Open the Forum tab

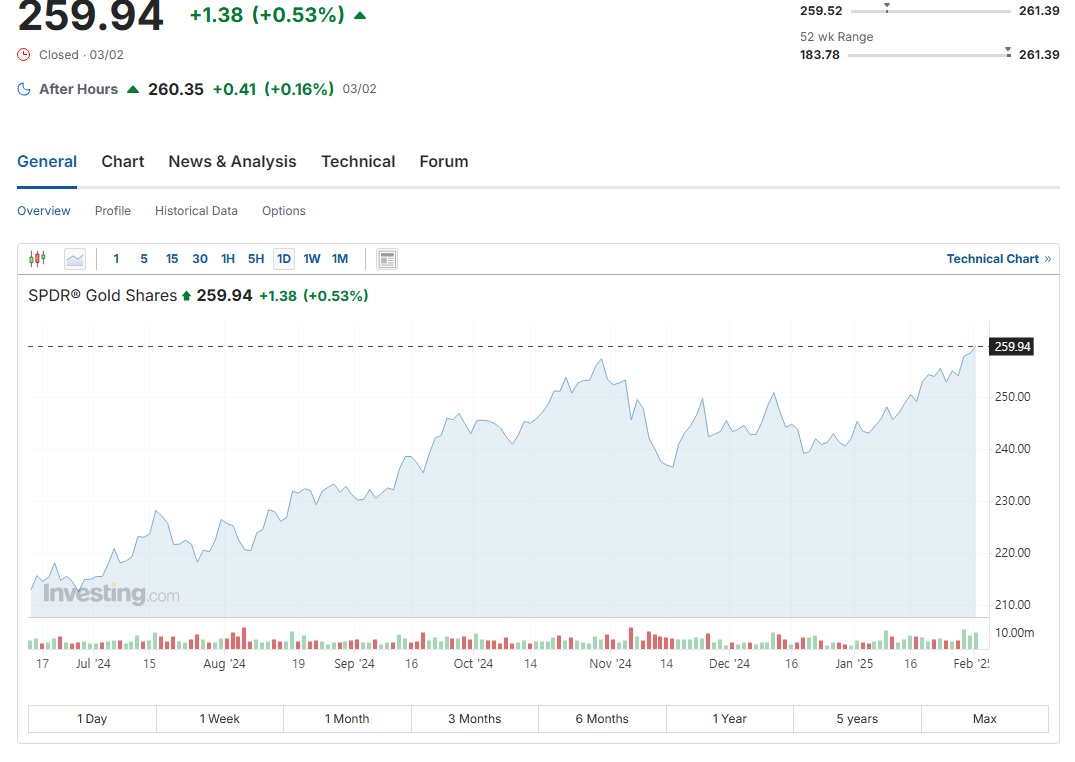pyautogui.click(x=444, y=162)
